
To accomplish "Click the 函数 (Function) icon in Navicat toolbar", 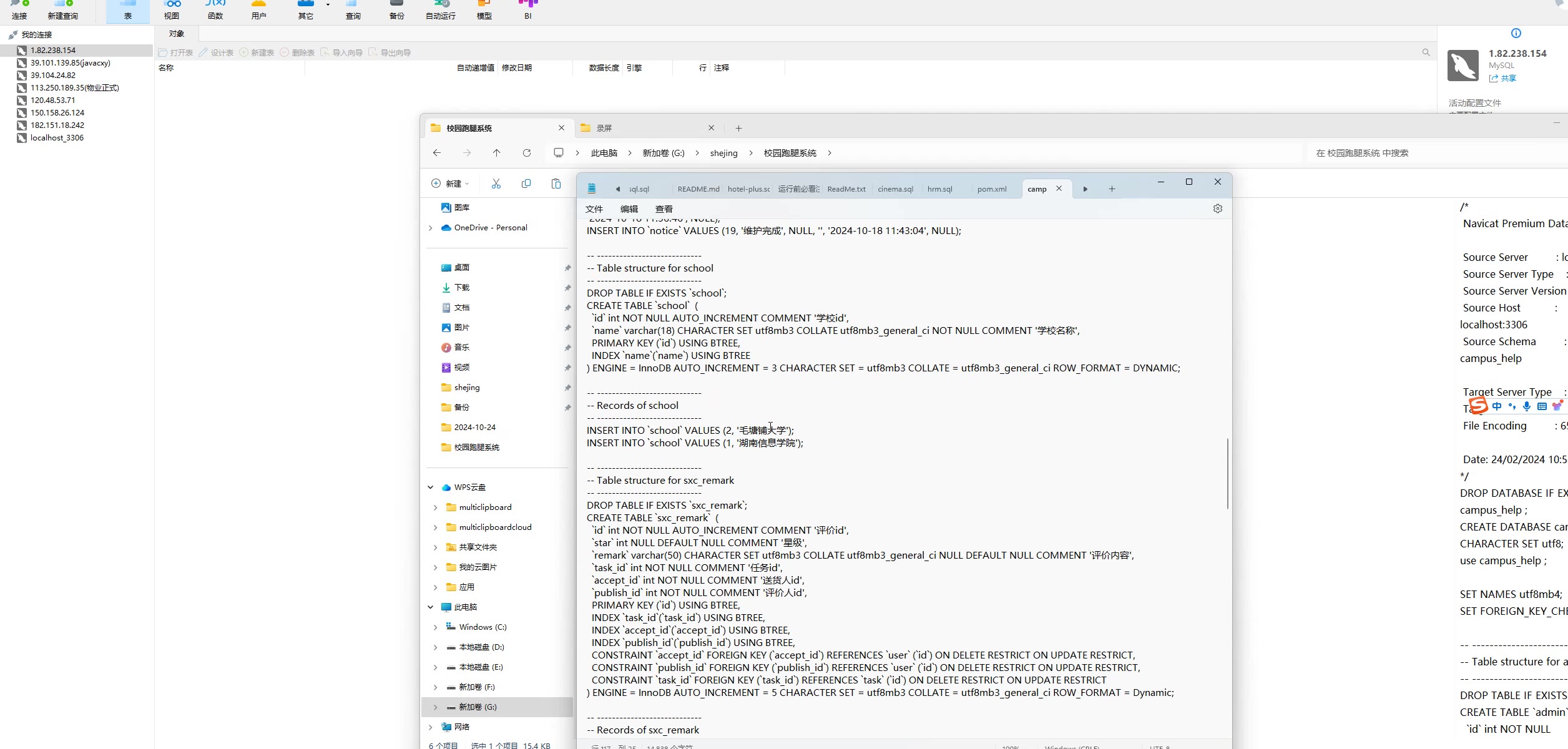I will coord(215,9).
